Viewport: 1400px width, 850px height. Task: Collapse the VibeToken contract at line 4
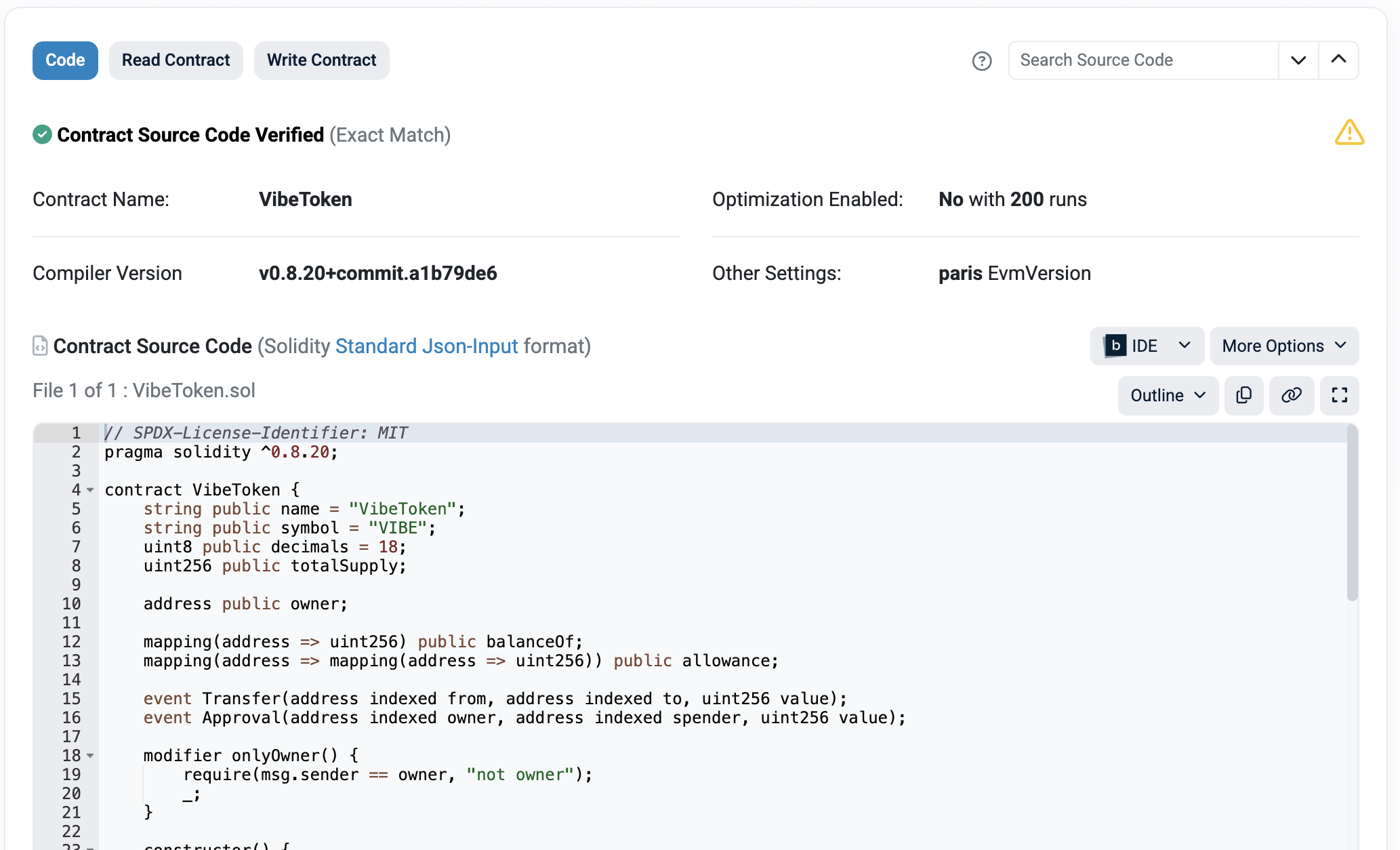click(x=91, y=490)
